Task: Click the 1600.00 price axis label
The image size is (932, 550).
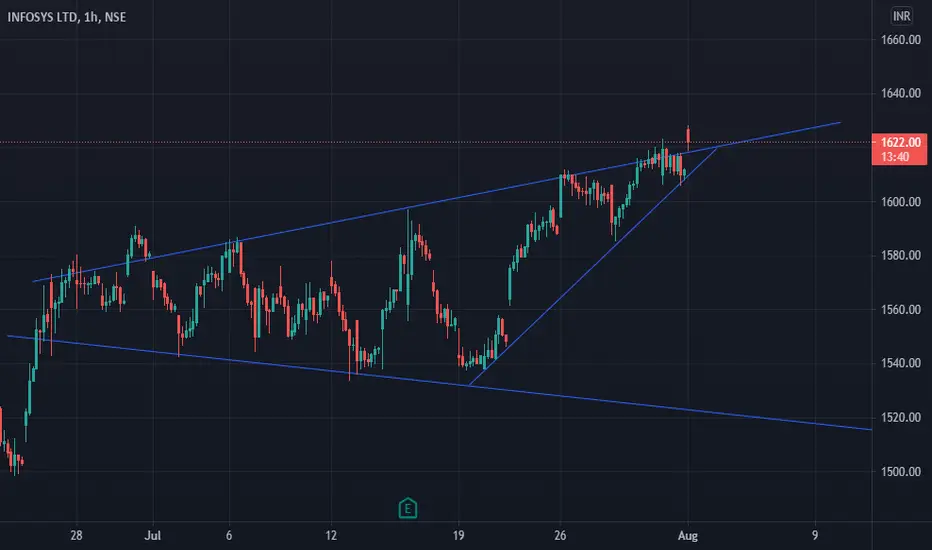Action: pyautogui.click(x=900, y=202)
